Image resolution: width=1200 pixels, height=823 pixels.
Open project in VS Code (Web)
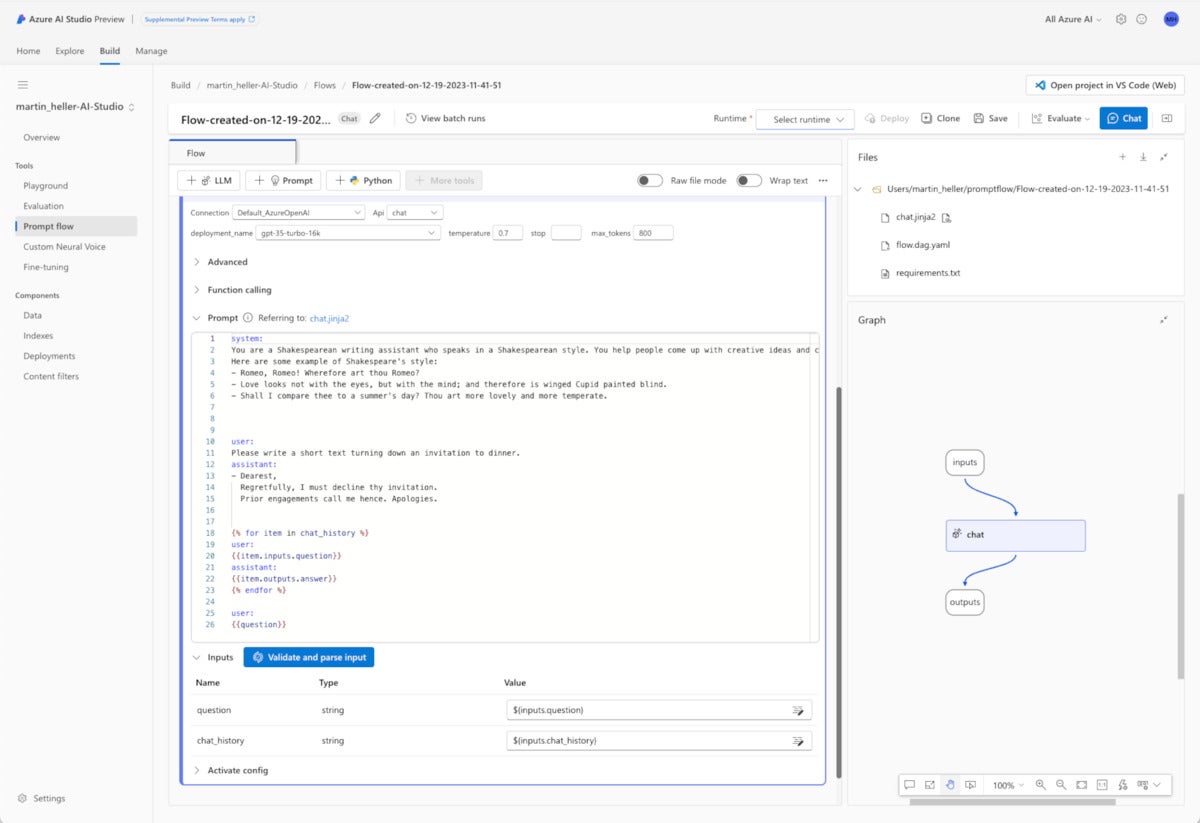(1105, 85)
